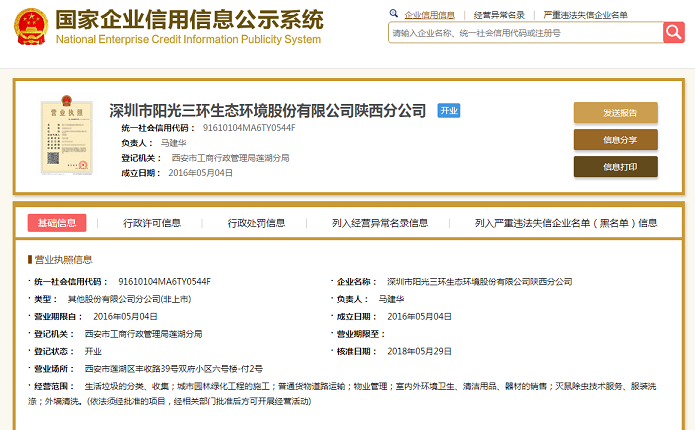Click the company name heading 深圳市阳光三环生态环境
Image resolution: width=695 pixels, height=430 pixels.
(x=267, y=110)
